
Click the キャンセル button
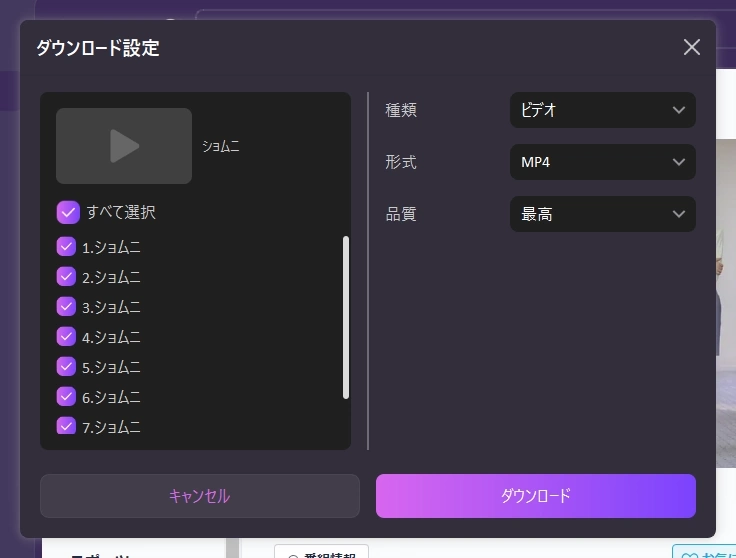point(199,496)
